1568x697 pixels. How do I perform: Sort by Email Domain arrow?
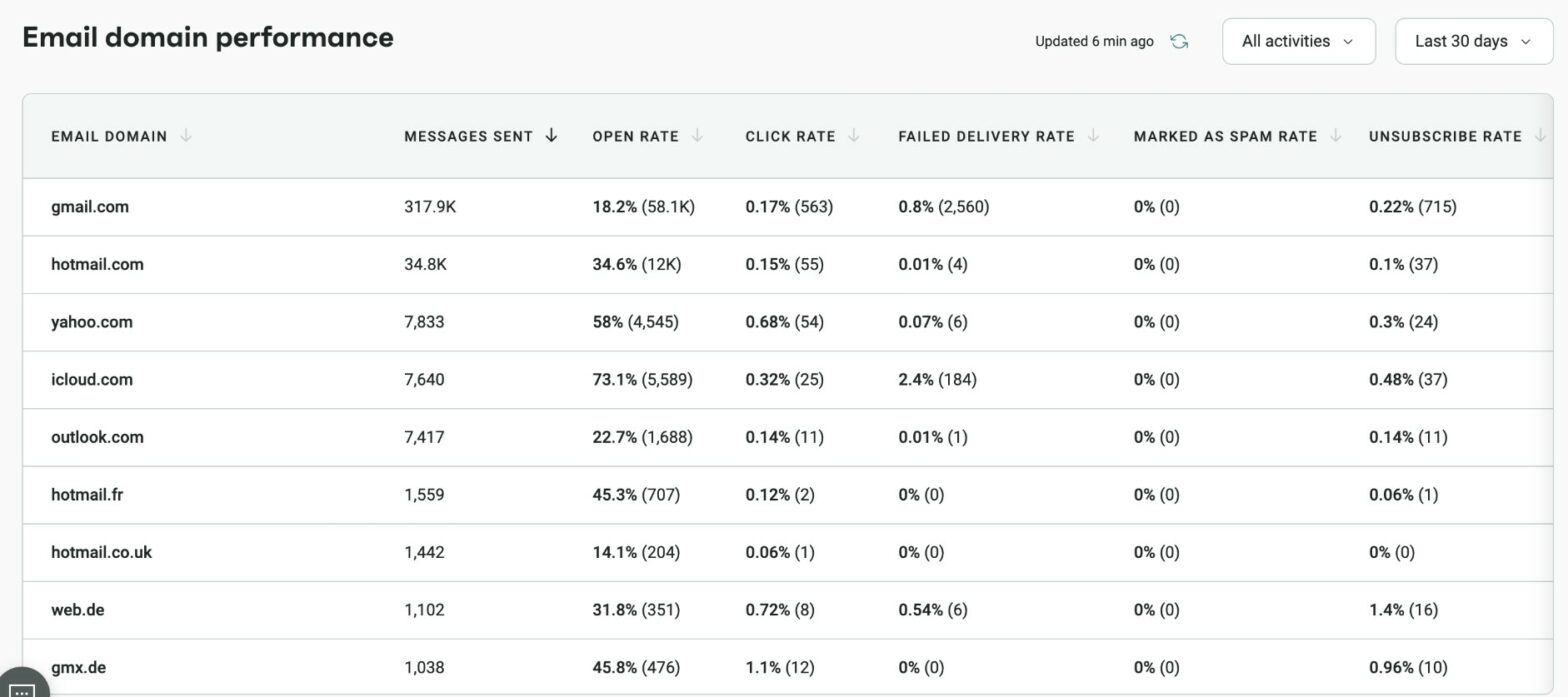[x=186, y=136]
